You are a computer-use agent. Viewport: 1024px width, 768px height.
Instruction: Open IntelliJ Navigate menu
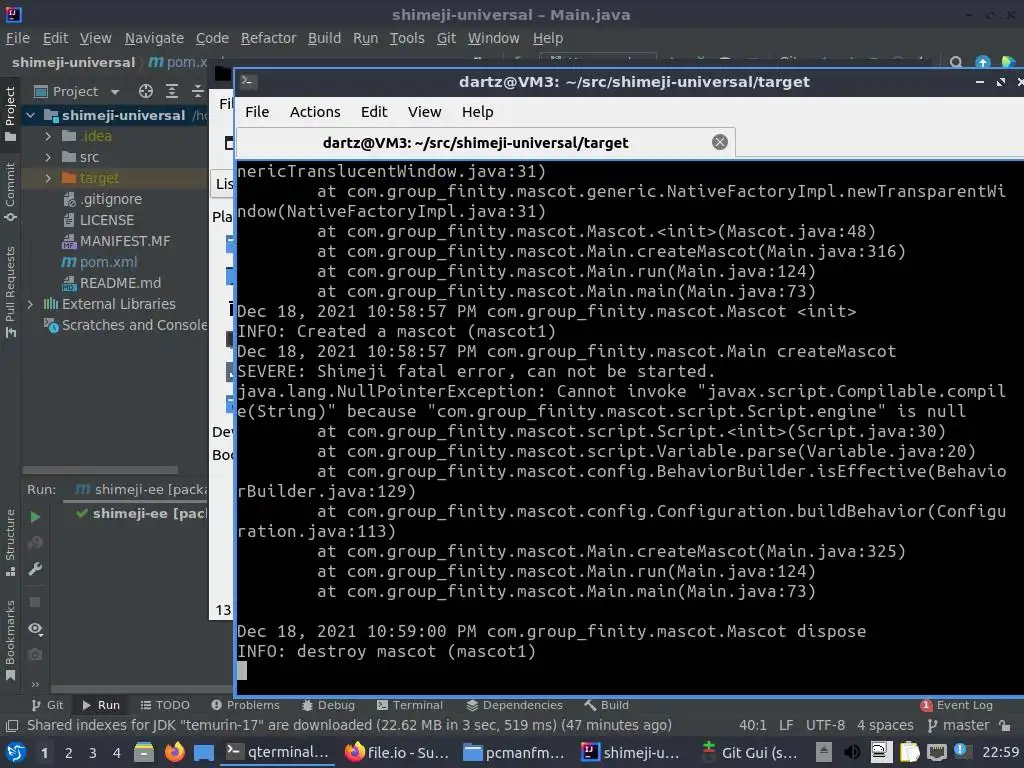coord(154,39)
